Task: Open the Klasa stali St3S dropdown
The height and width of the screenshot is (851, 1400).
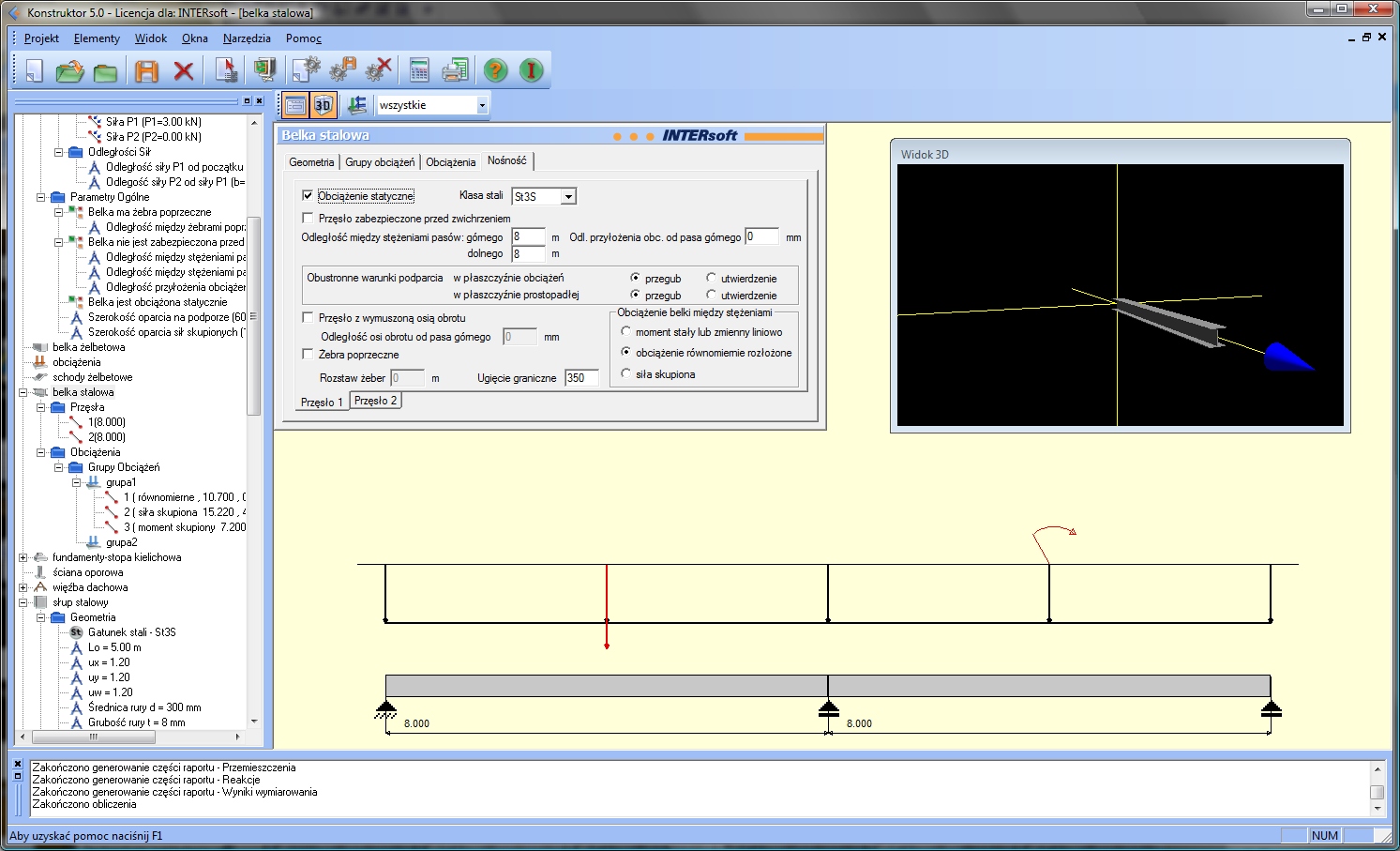Action: [568, 196]
